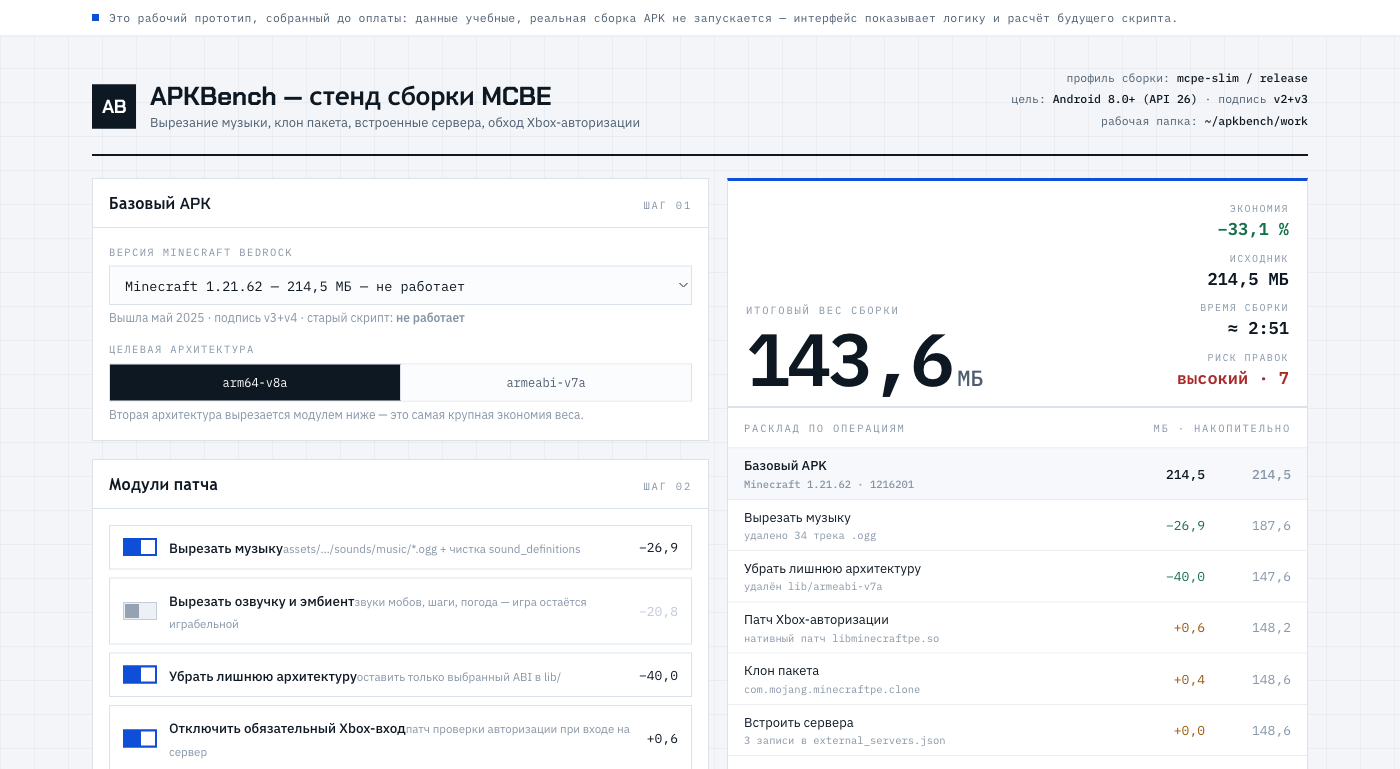This screenshot has width=1400, height=769.
Task: Select "Убрать лишнюю архитектуру" breakdown row
Action: (1017, 577)
